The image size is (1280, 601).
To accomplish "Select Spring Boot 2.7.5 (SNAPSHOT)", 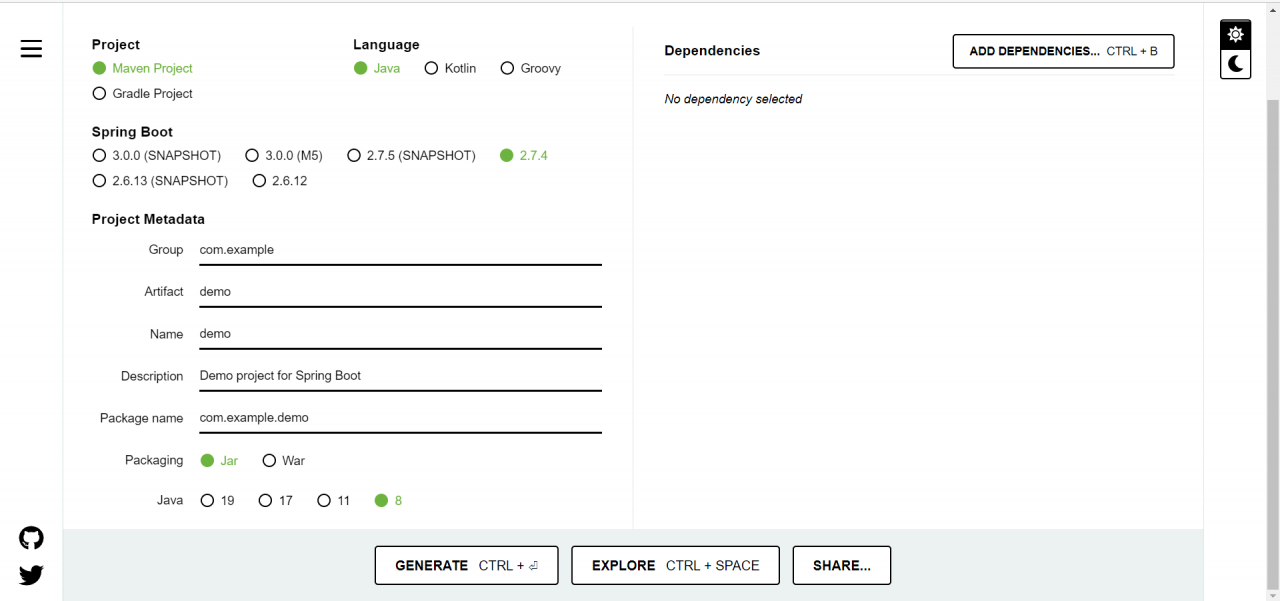I will click(411, 155).
